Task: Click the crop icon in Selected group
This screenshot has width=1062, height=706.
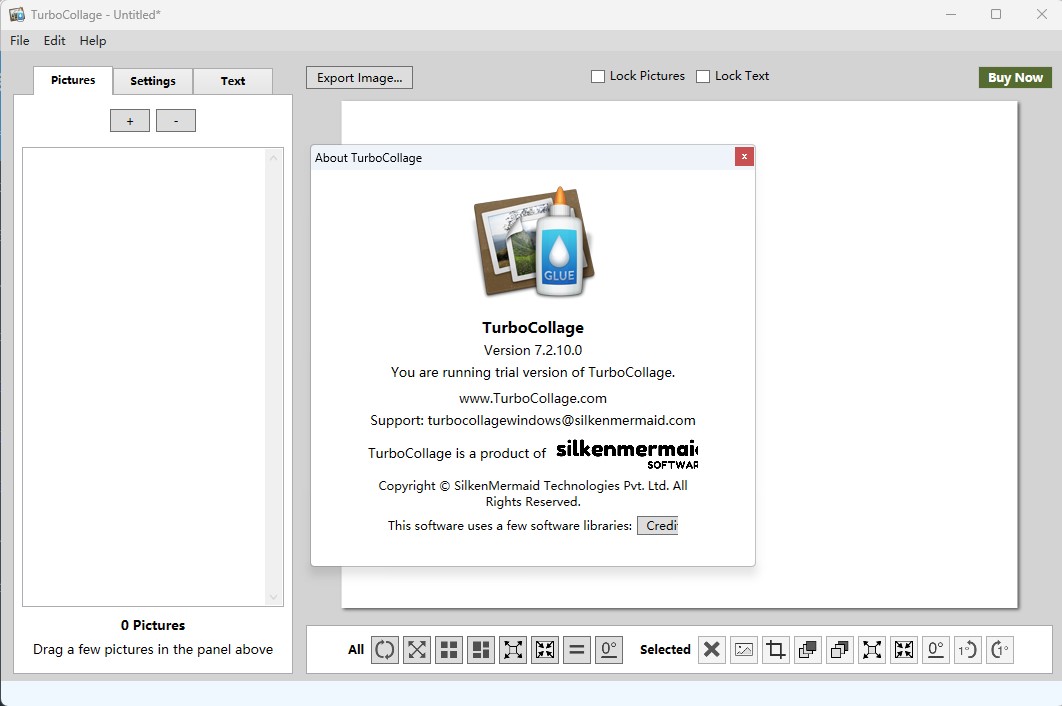Action: point(776,650)
